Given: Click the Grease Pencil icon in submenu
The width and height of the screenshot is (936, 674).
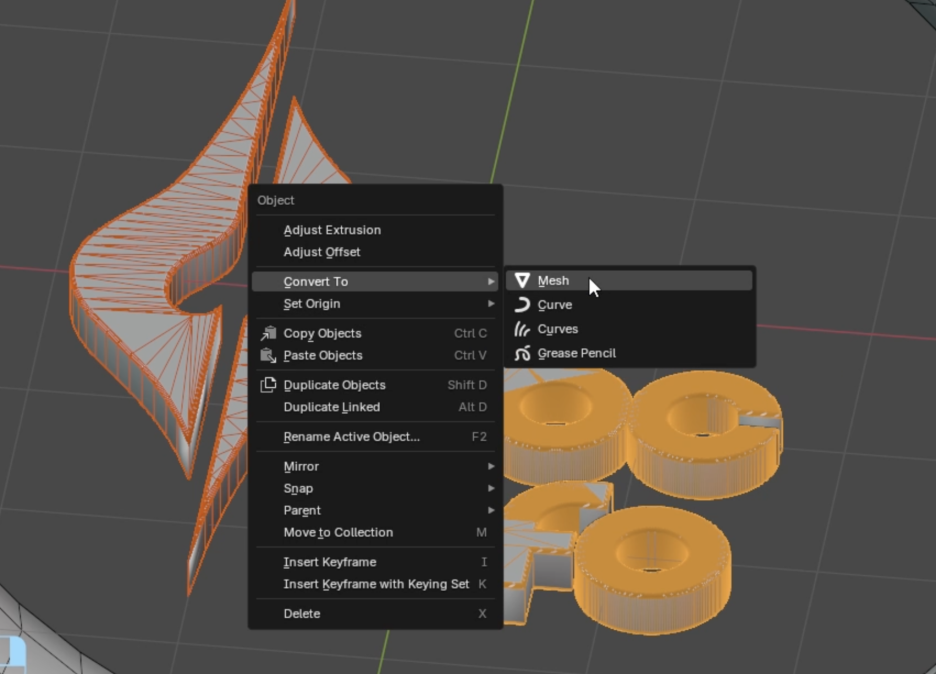Looking at the screenshot, I should pos(522,353).
